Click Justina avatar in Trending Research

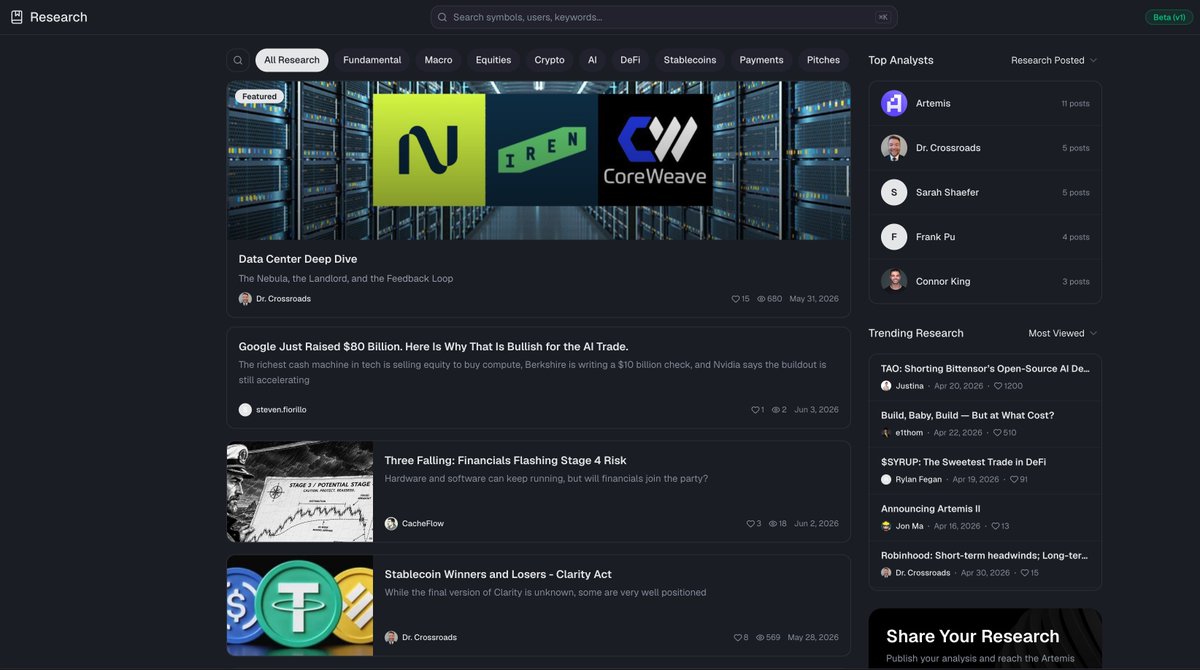click(886, 386)
